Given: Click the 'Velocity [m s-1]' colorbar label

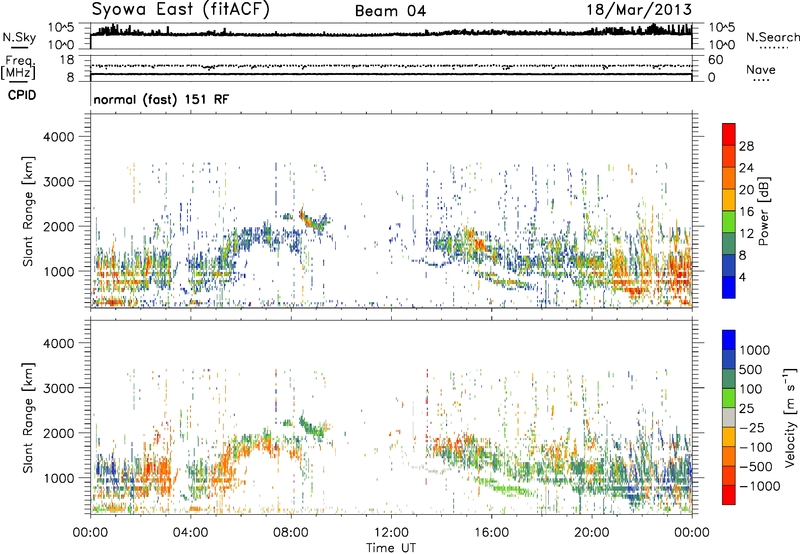Looking at the screenshot, I should (790, 417).
